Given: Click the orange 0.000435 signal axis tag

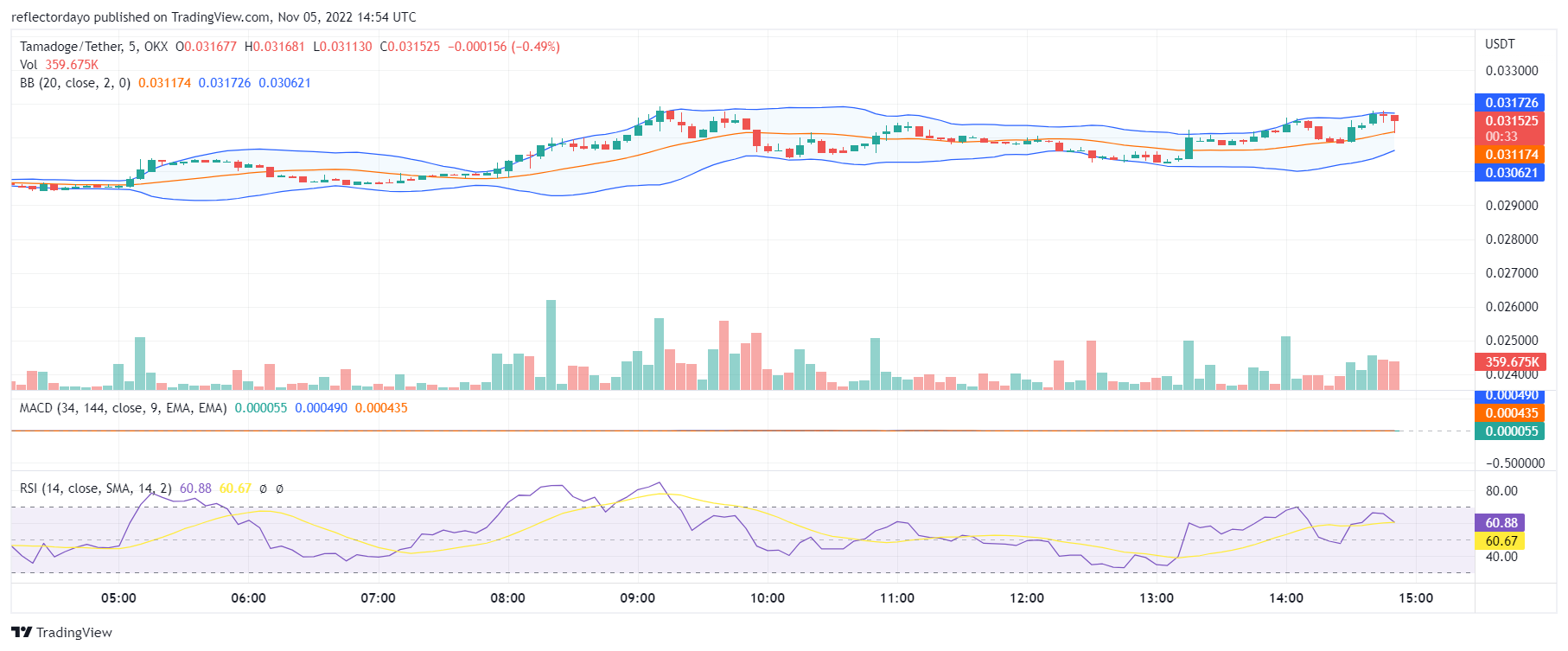Looking at the screenshot, I should (x=1510, y=413).
